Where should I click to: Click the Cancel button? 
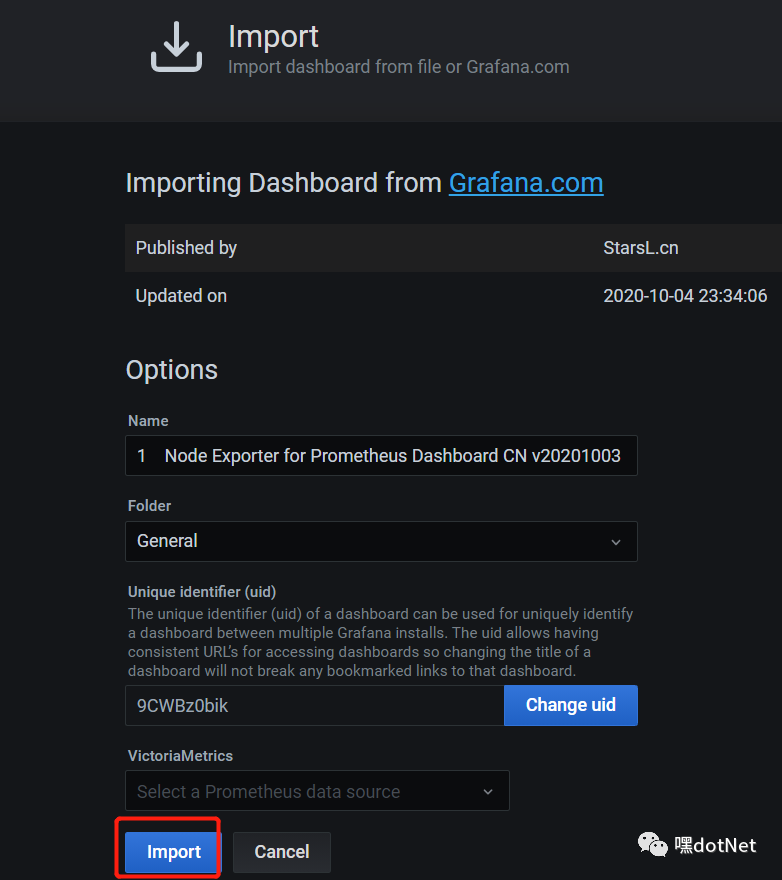tap(282, 852)
